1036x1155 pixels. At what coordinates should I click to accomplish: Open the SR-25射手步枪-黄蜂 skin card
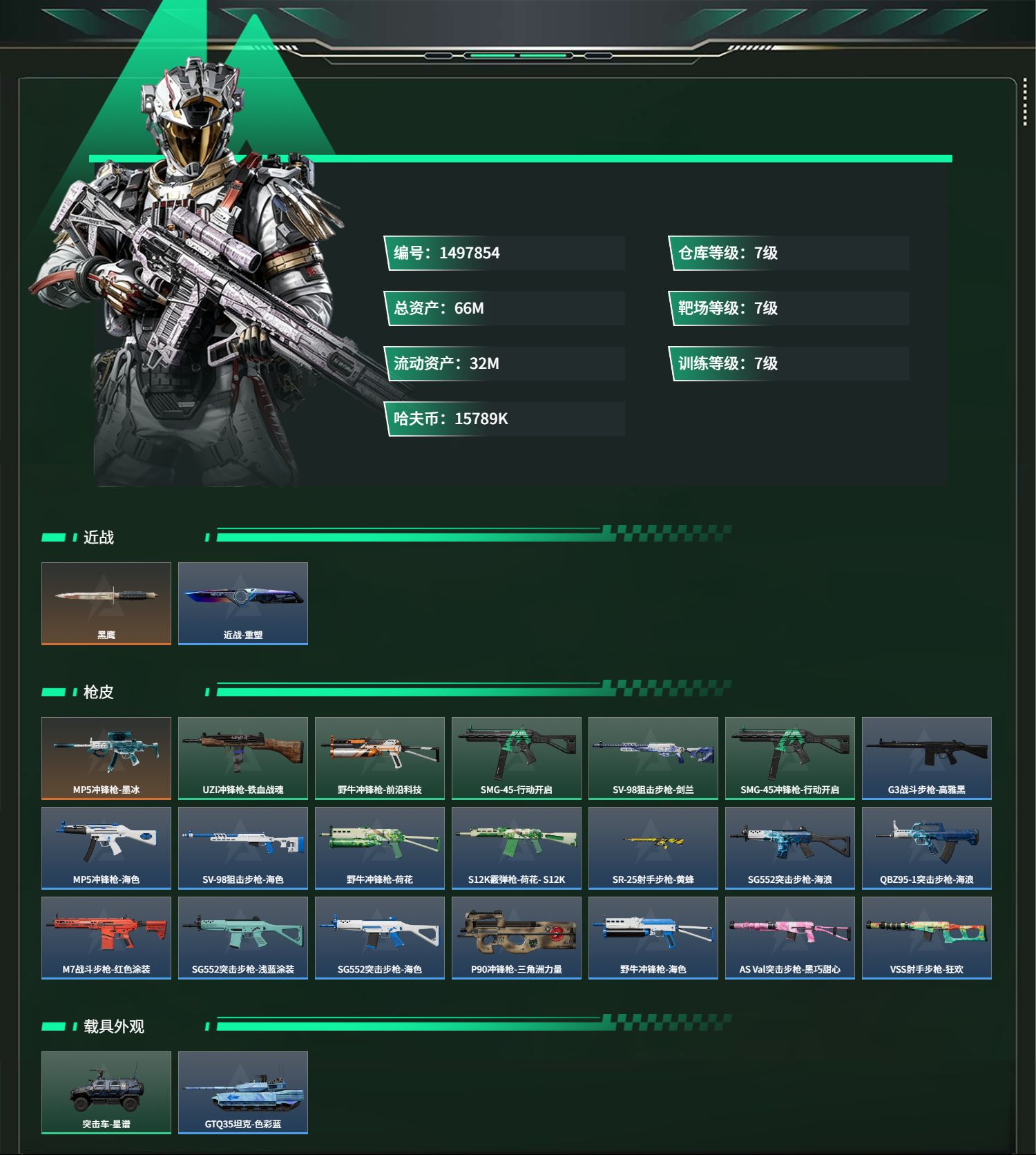653,848
